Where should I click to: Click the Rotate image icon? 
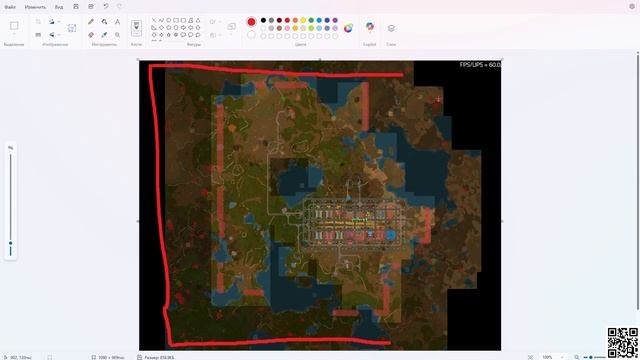coord(52,22)
